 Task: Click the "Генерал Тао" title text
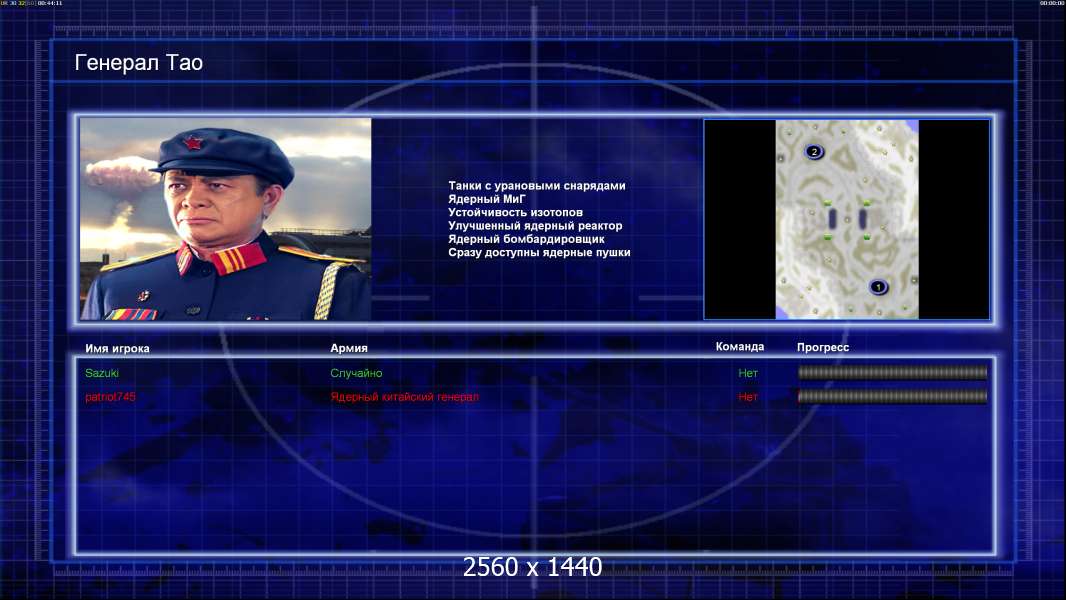click(139, 63)
